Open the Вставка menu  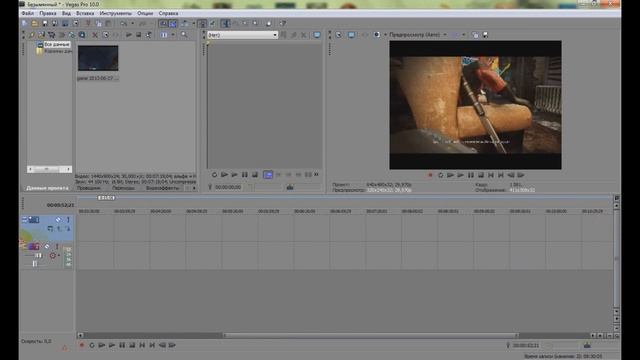coord(85,13)
